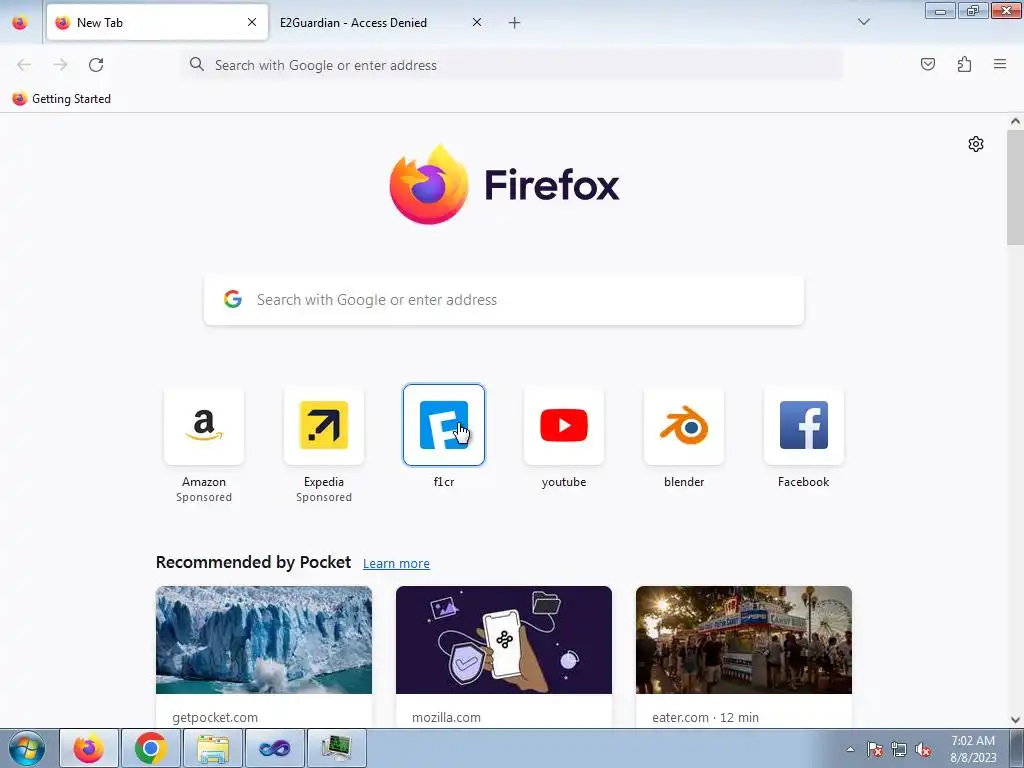Click the taskbar clock showing 7:02 AM
This screenshot has width=1024, height=768.
[x=973, y=749]
